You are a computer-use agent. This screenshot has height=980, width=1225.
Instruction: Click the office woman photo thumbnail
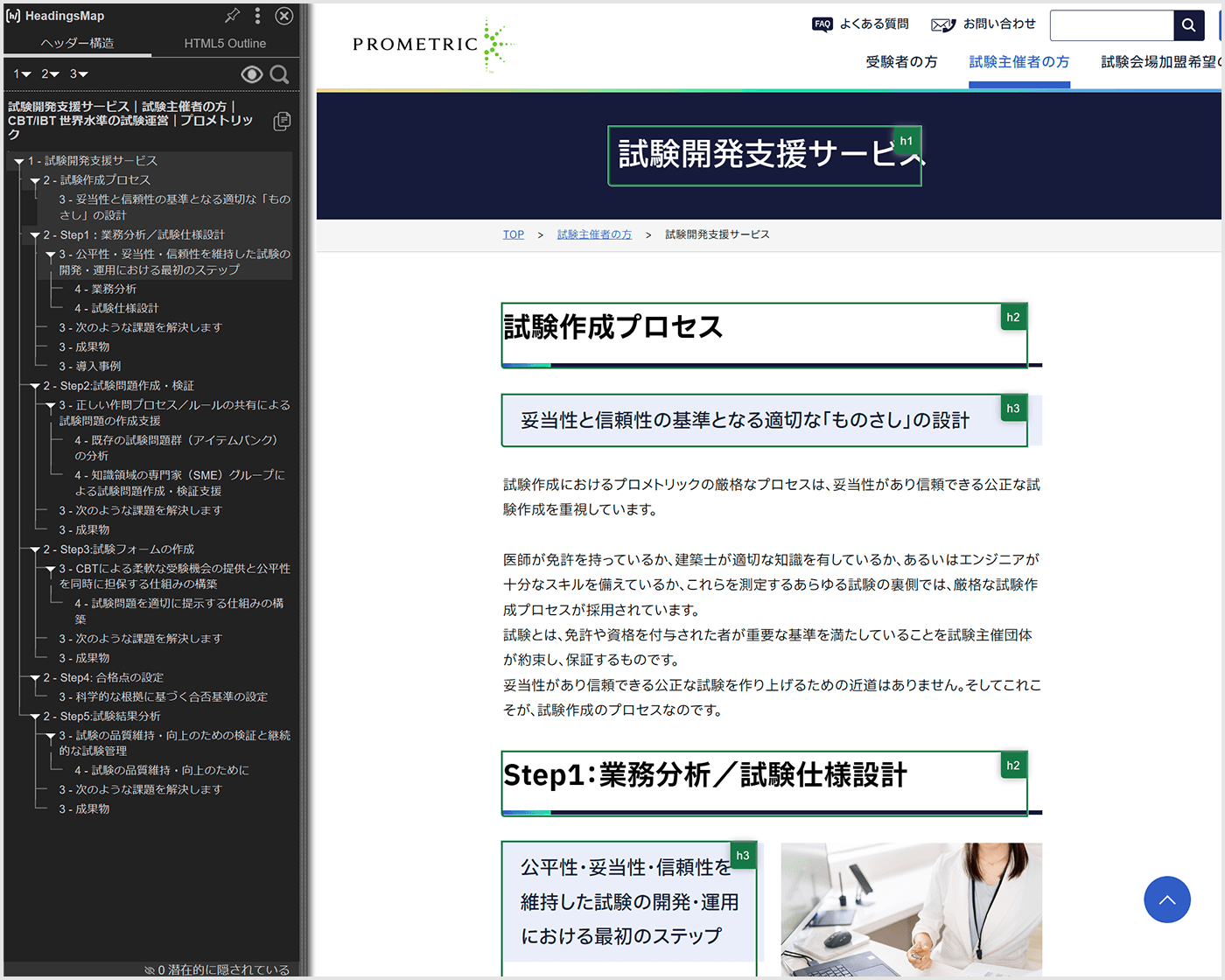click(x=912, y=910)
